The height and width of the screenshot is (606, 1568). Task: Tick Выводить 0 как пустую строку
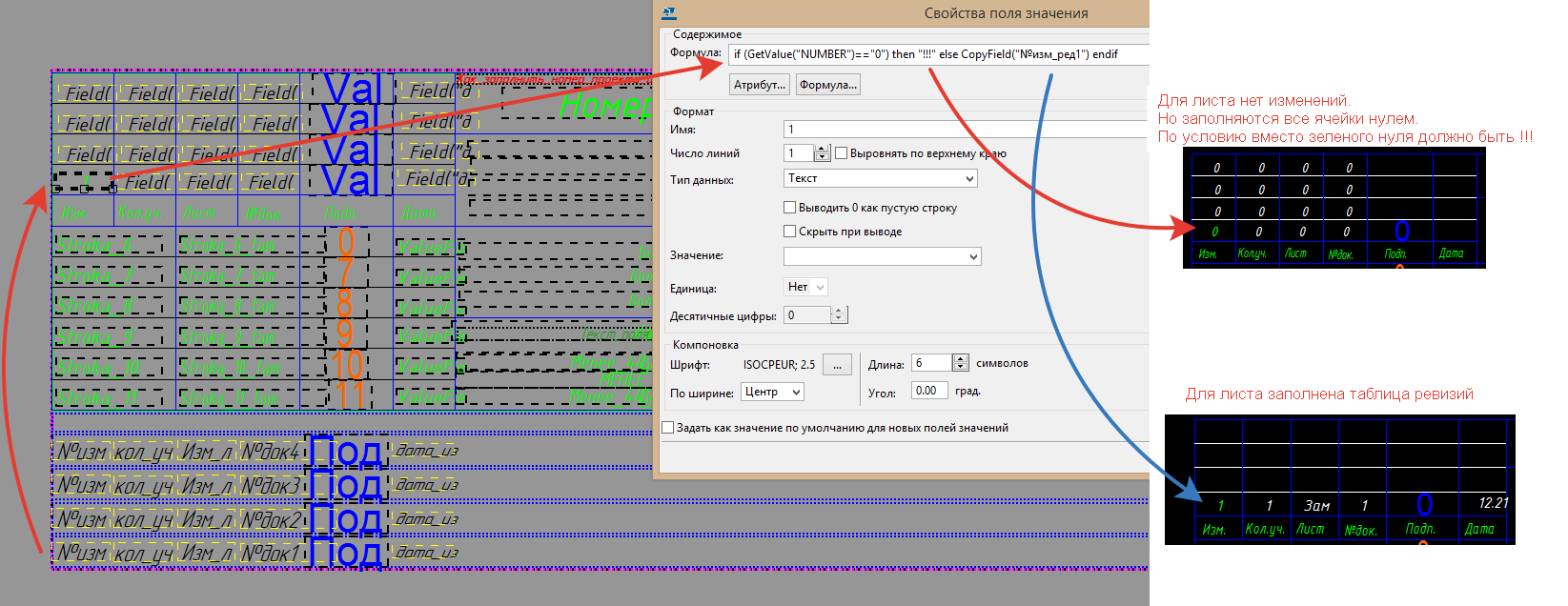(789, 208)
